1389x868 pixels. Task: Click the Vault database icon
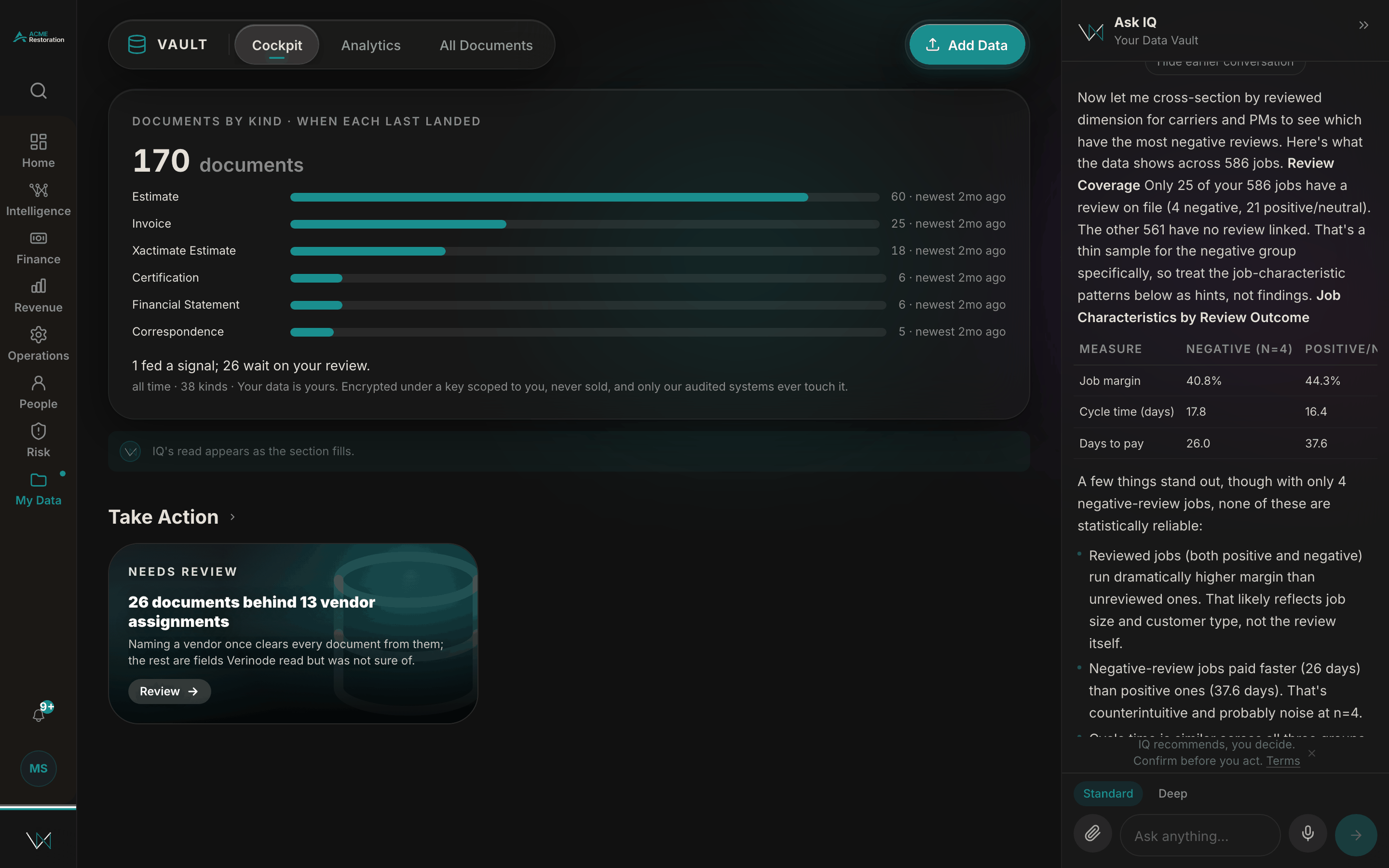[x=136, y=44]
